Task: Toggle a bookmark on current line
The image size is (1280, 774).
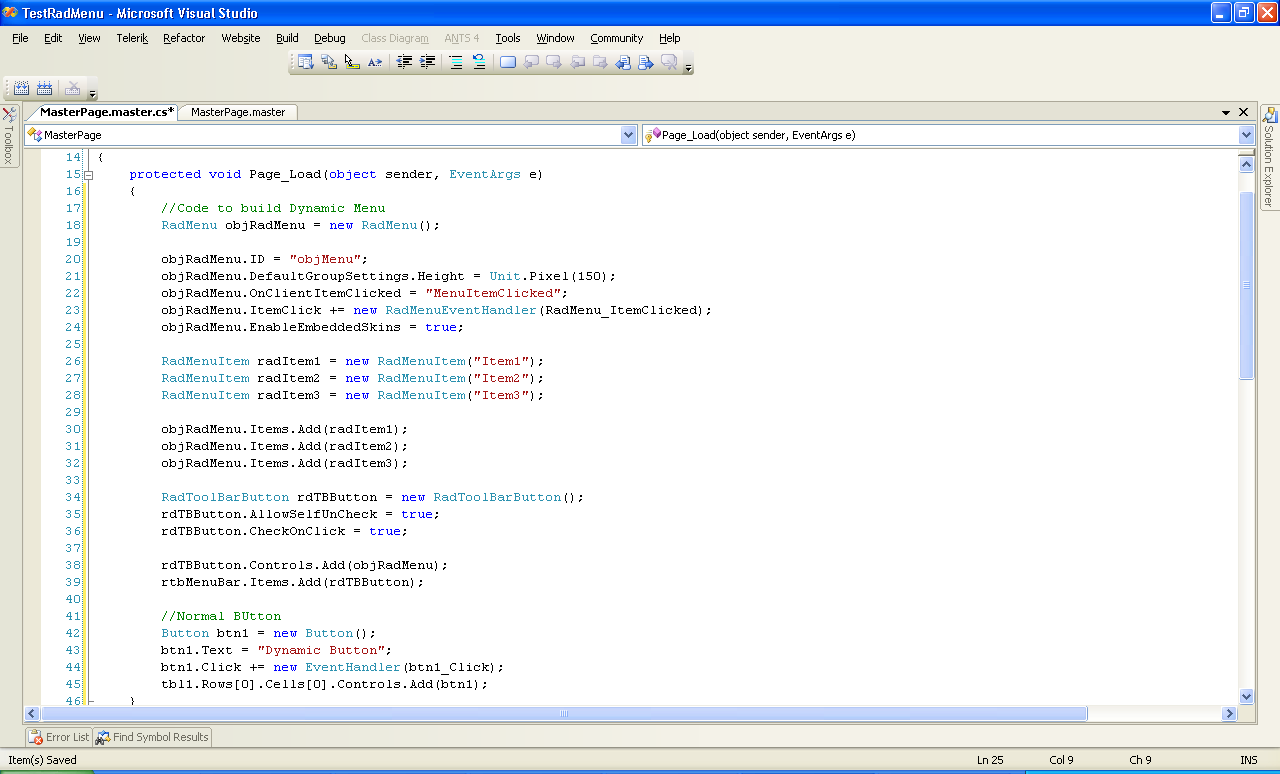Action: (x=508, y=62)
